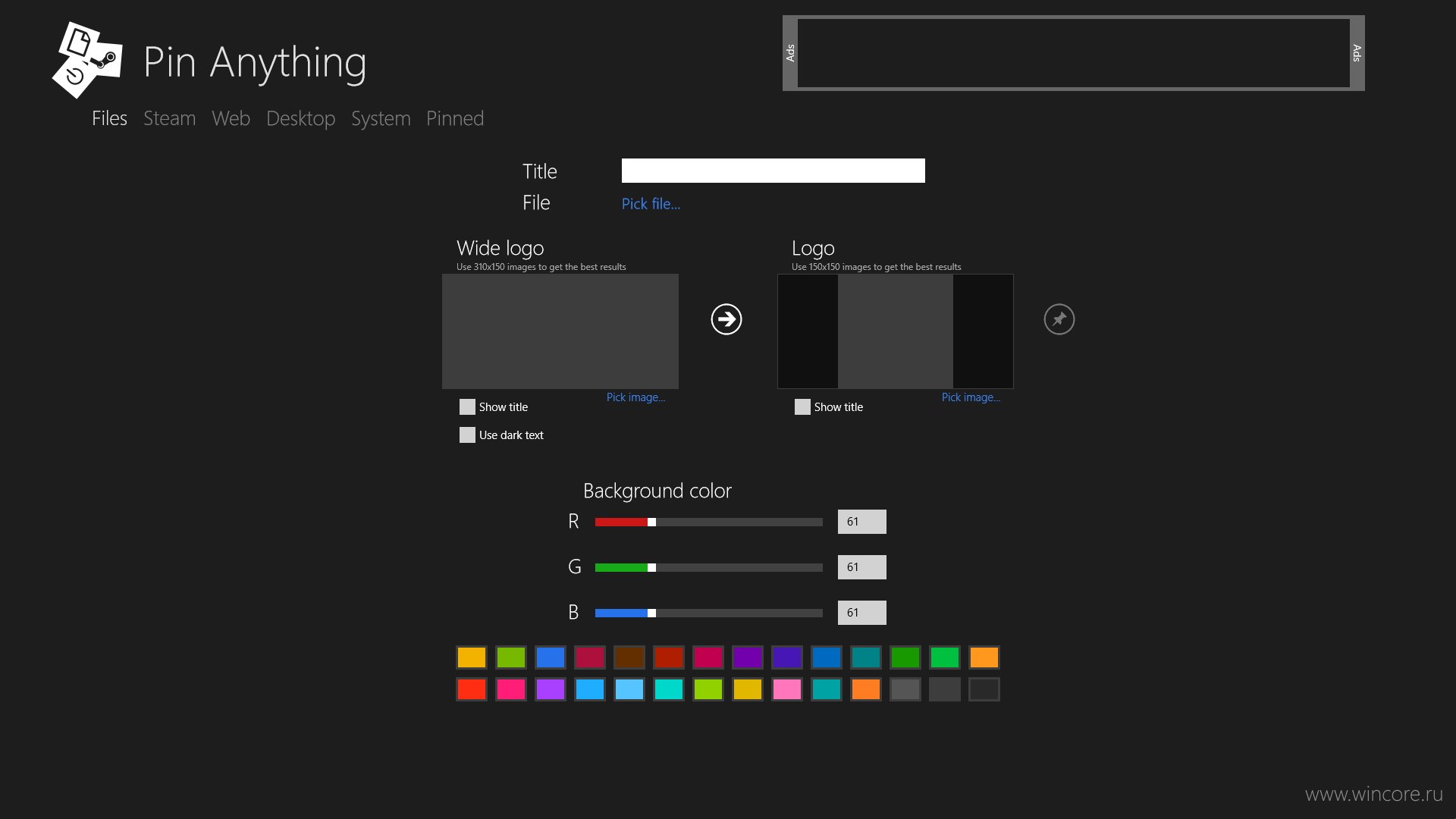The height and width of the screenshot is (819, 1456).
Task: Select the cobalt blue swatch in top row
Action: pos(827,657)
